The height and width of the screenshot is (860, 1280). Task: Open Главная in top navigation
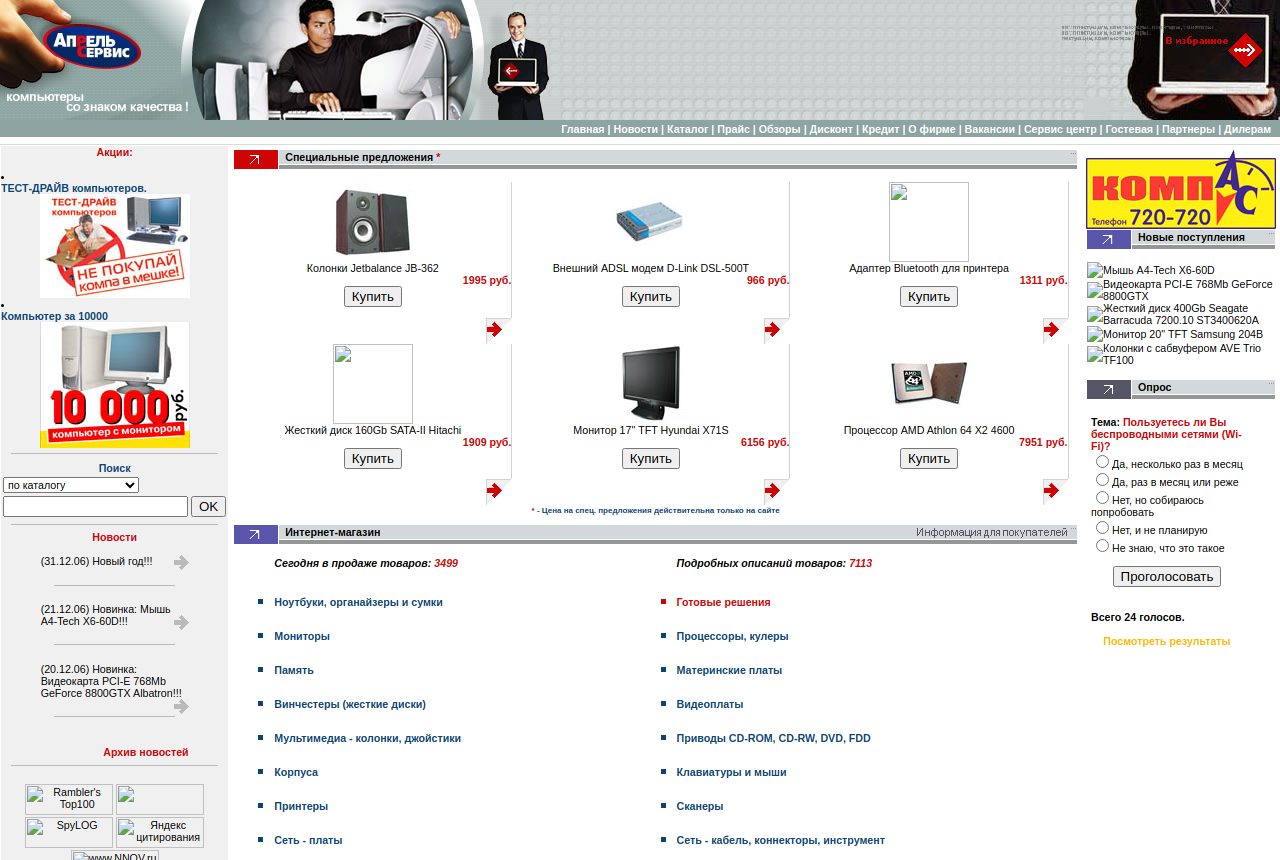tap(583, 129)
